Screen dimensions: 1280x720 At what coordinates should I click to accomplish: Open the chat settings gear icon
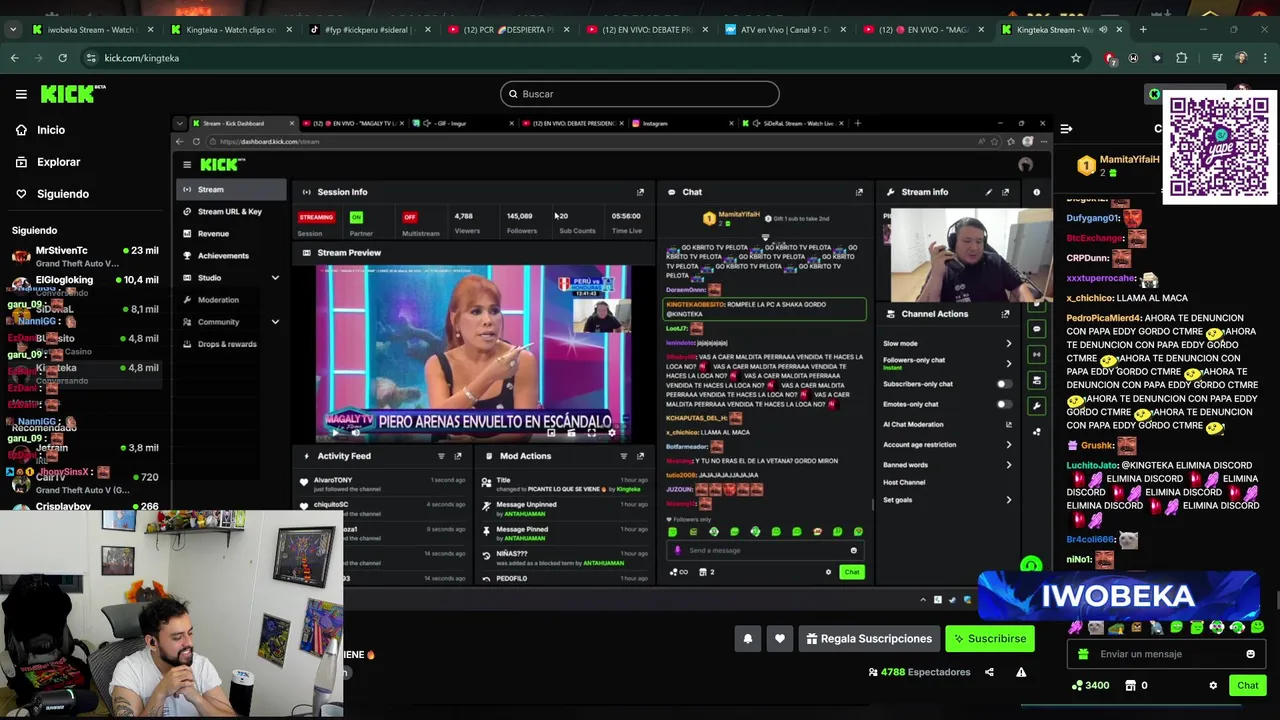(x=1213, y=686)
